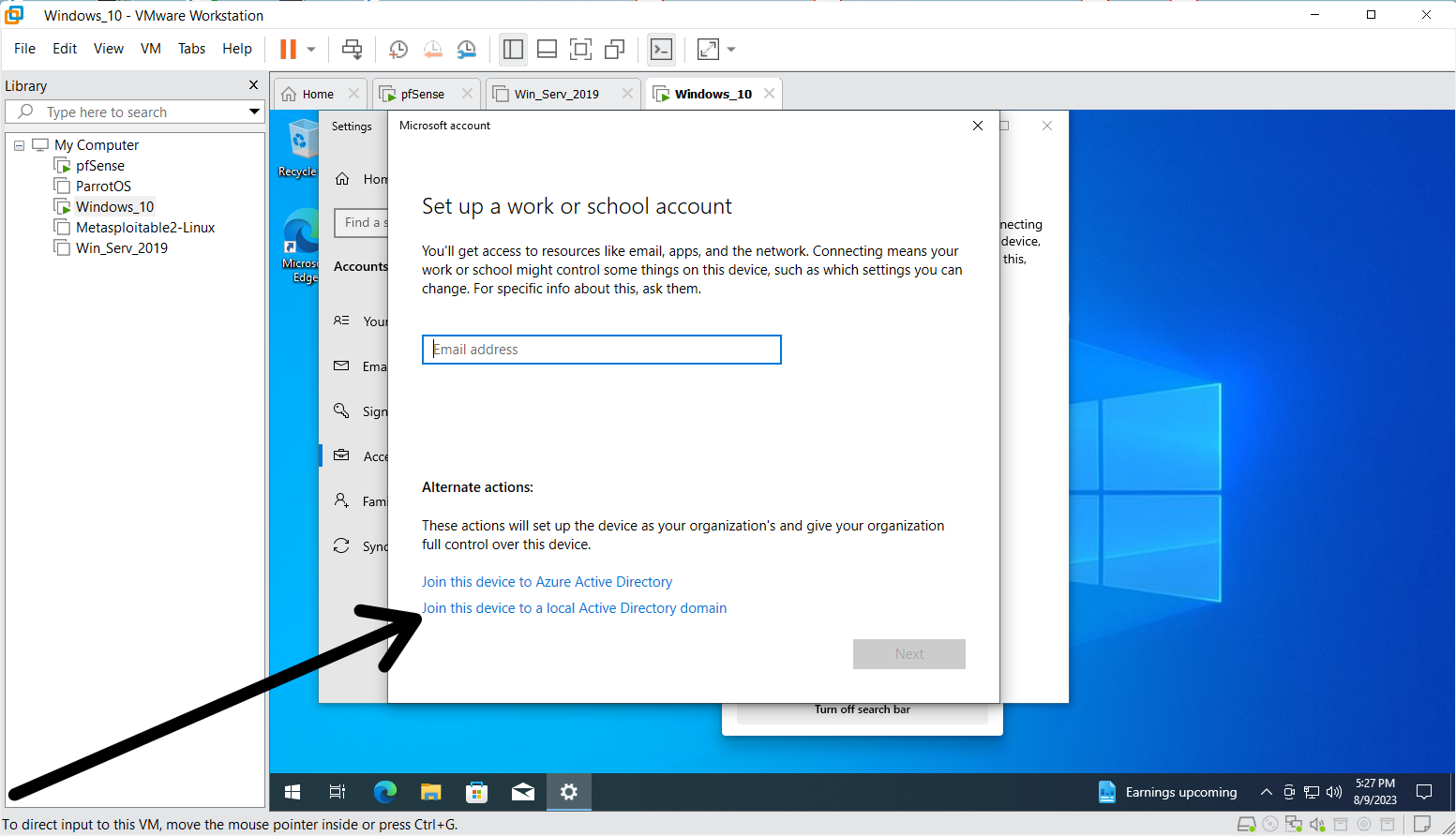Open the Library search filter dropdown
Screen dimensions: 1456x836
[x=254, y=112]
